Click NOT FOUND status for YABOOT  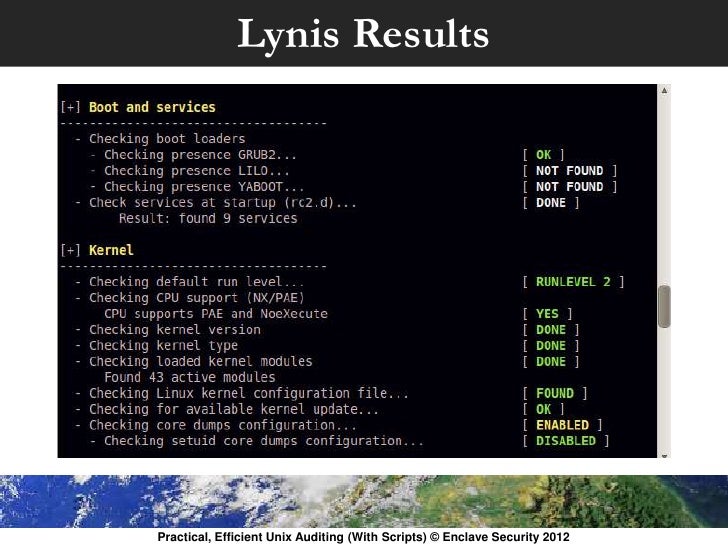pyautogui.click(x=570, y=187)
